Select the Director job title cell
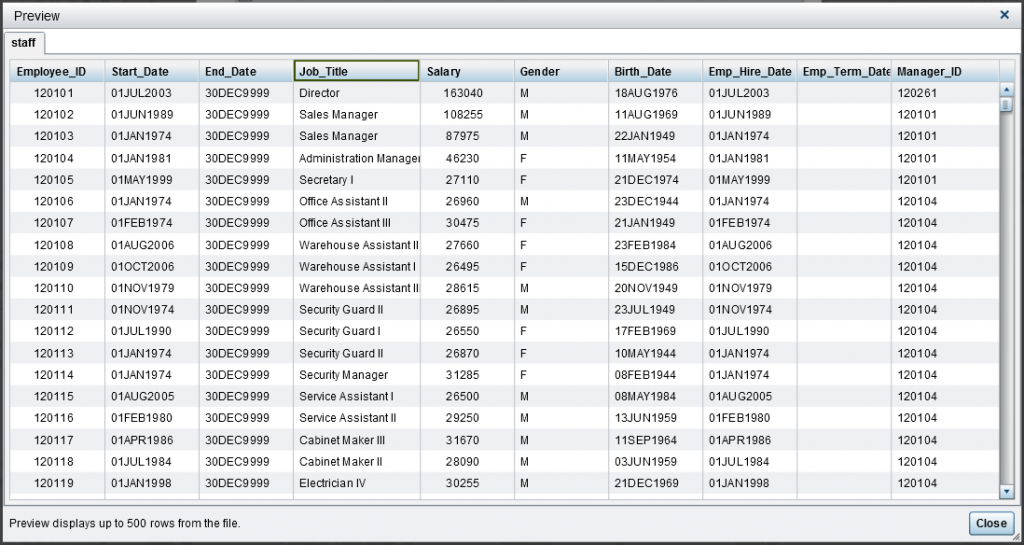 (x=320, y=93)
